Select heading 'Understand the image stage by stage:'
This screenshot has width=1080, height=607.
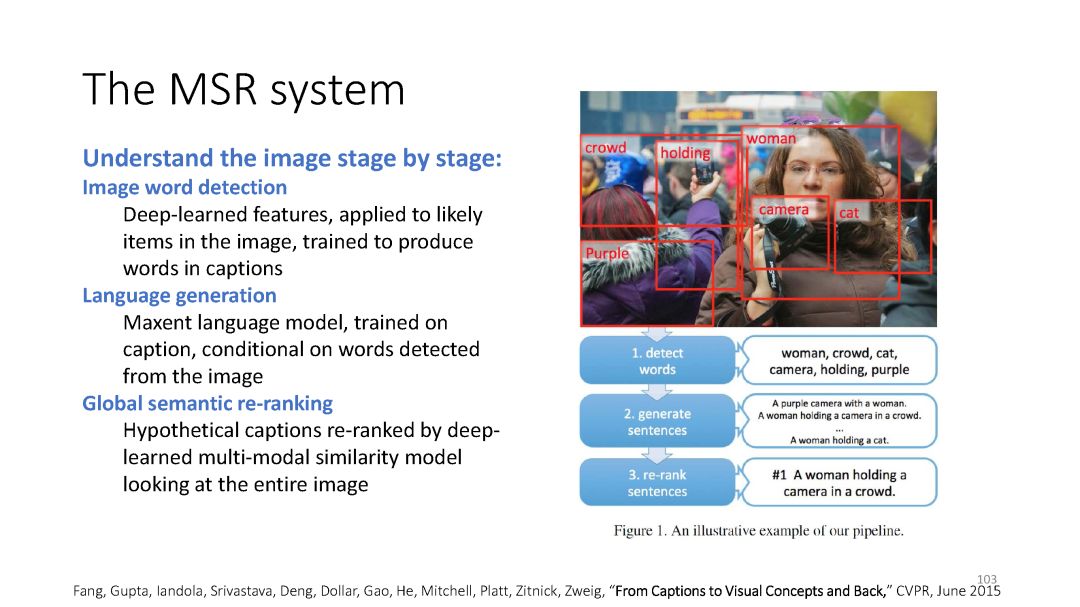click(292, 158)
